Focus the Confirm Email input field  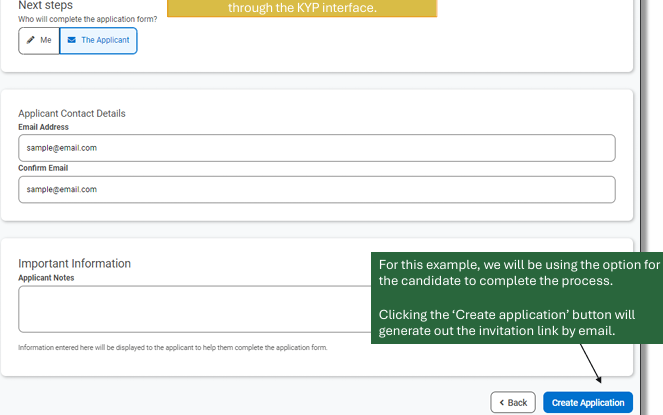coord(317,190)
